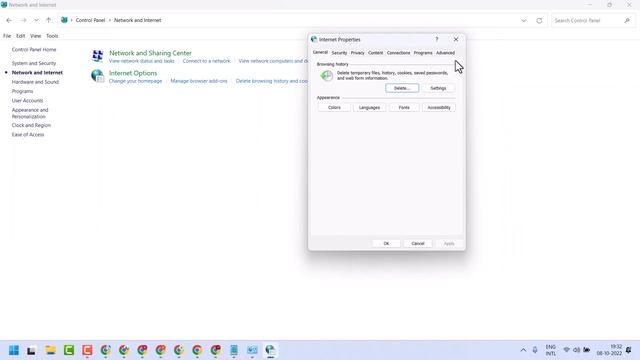Screen dimensions: 640x360
Task: Click the black terminal icon on the taskbar
Action: point(31,350)
